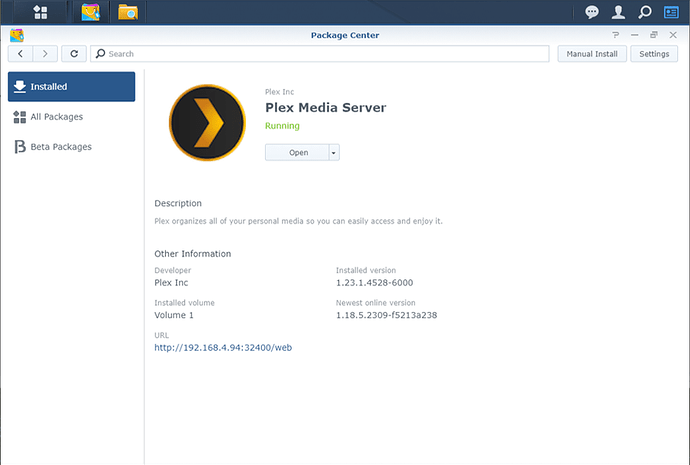Maximize the Package Center window
Viewport: 690px width, 465px height.
click(654, 35)
